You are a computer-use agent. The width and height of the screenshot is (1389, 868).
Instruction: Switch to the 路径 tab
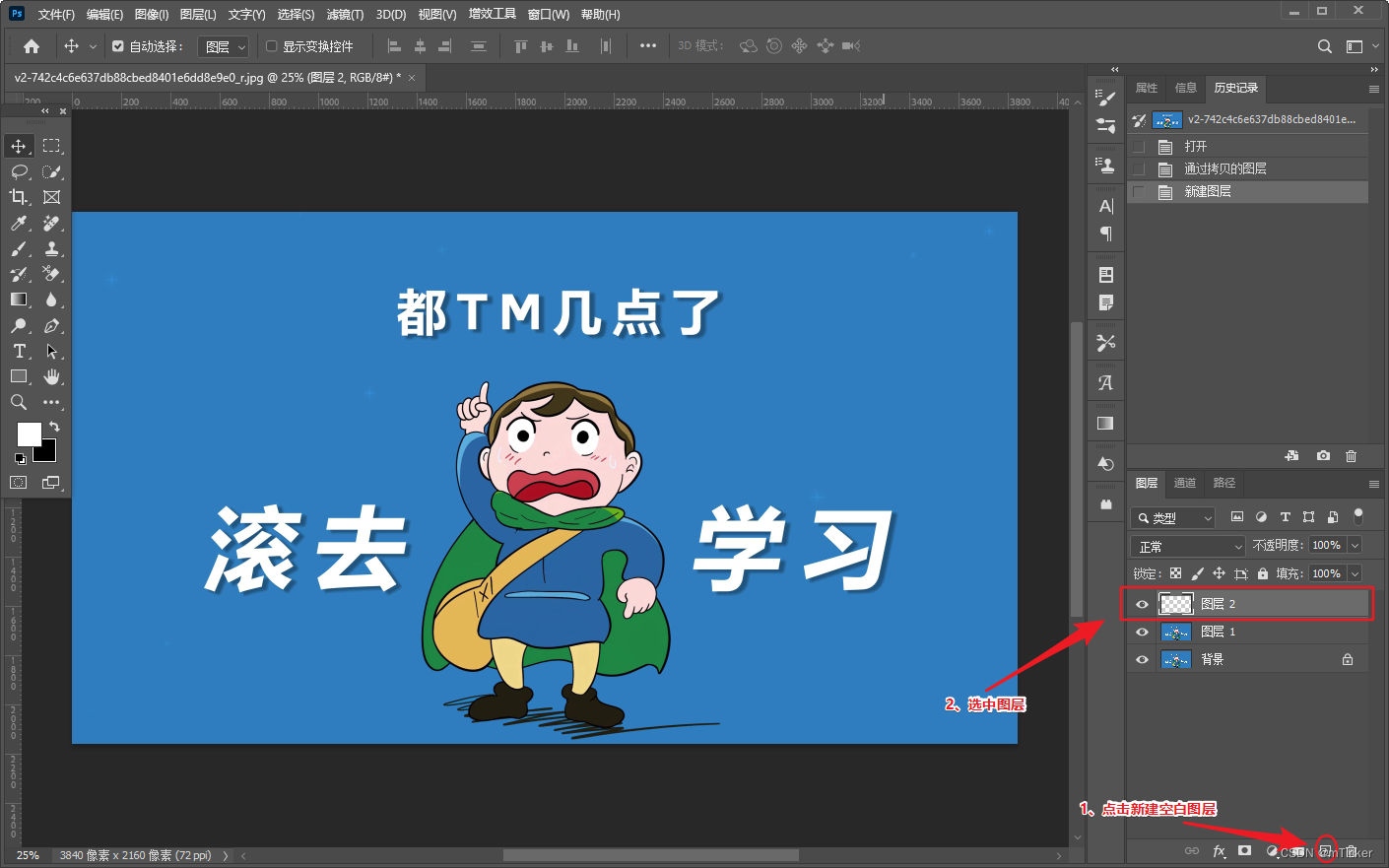click(x=1224, y=483)
